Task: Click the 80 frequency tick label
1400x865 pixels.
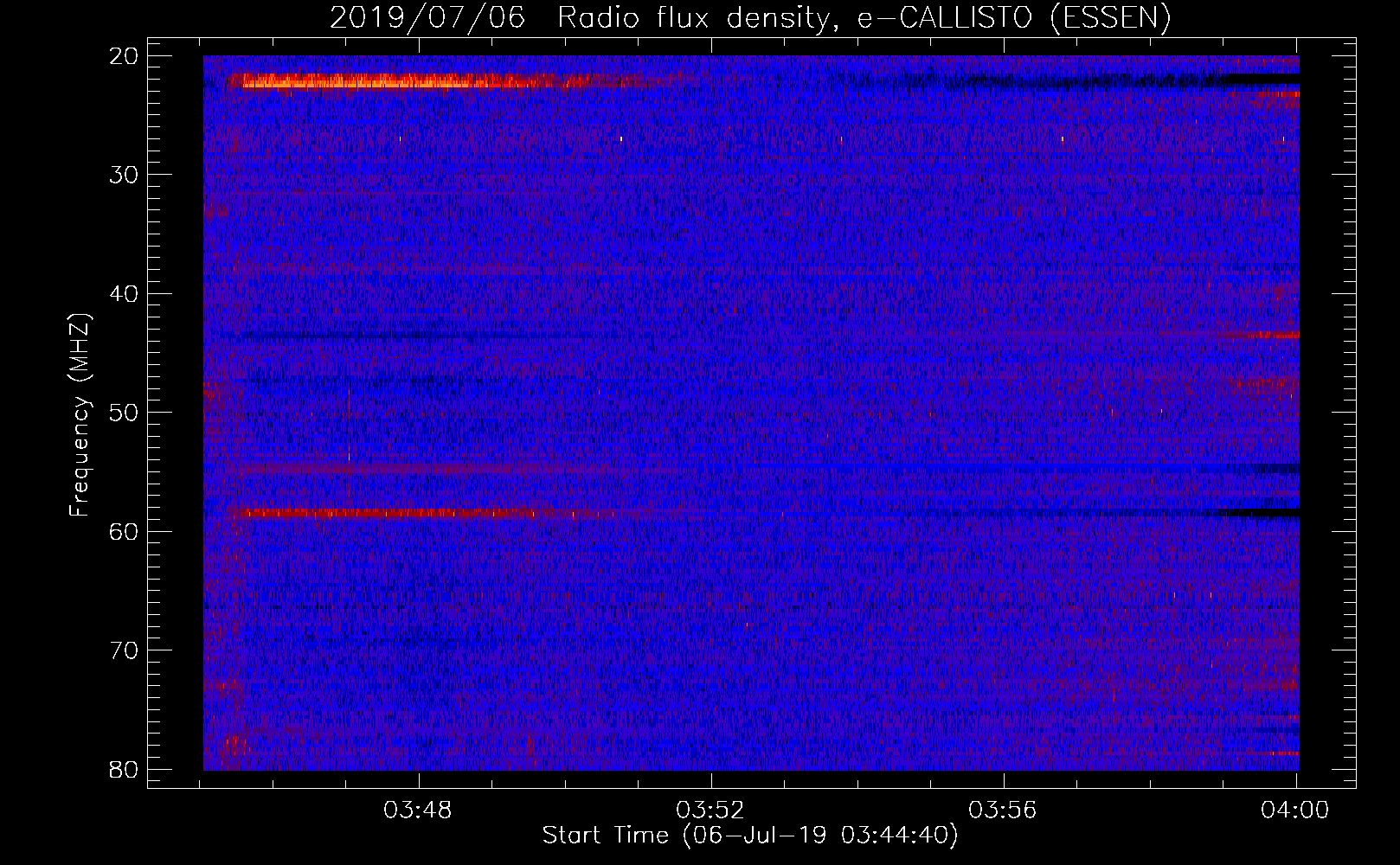Action: 125,769
